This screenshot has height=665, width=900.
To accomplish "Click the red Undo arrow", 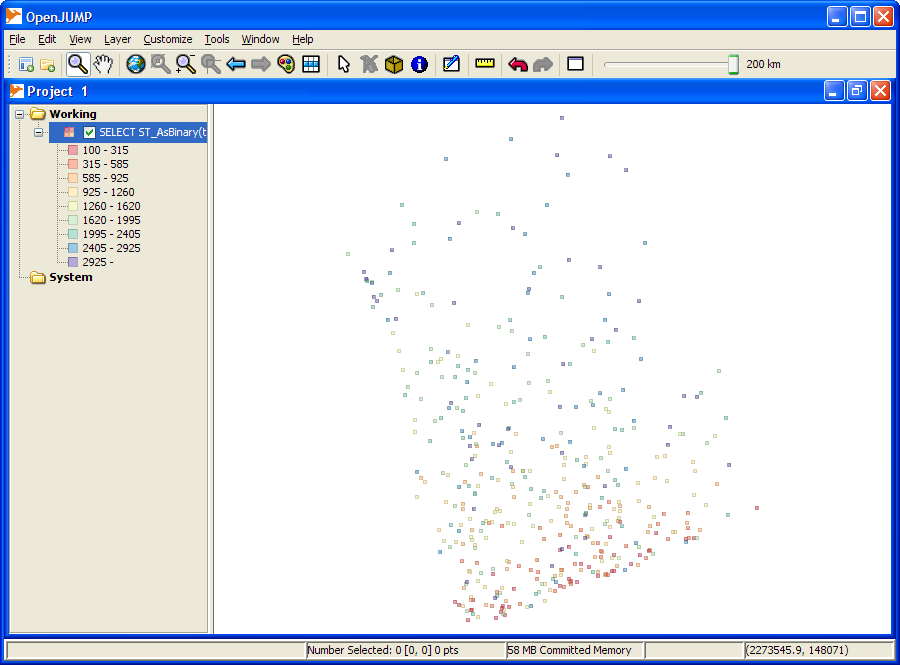I will pyautogui.click(x=518, y=64).
